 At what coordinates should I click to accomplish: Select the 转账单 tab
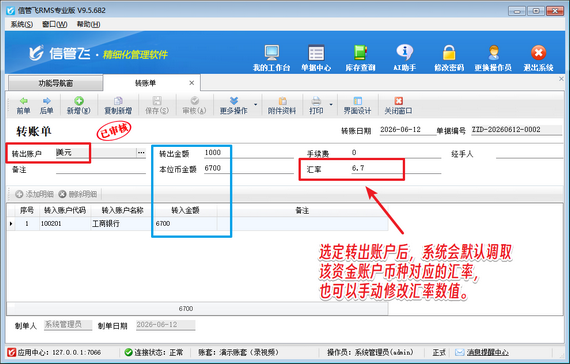coord(145,83)
